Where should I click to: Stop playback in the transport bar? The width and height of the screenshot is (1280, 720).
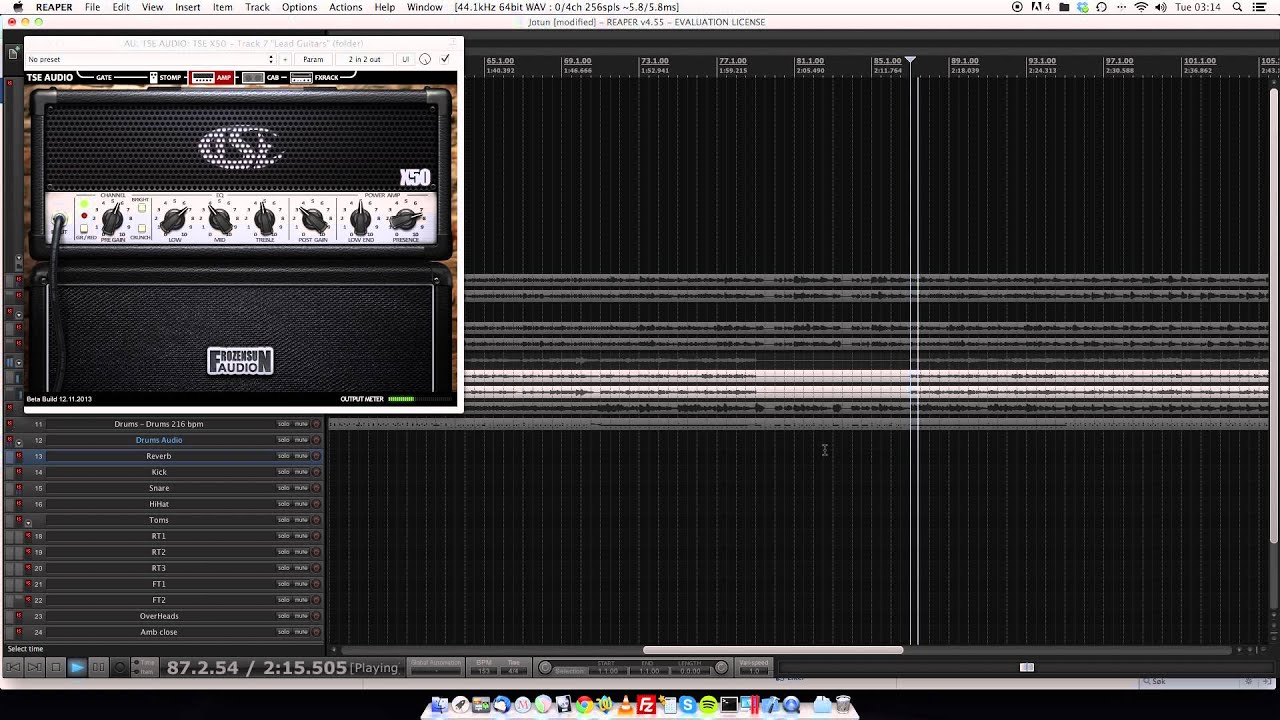56,667
